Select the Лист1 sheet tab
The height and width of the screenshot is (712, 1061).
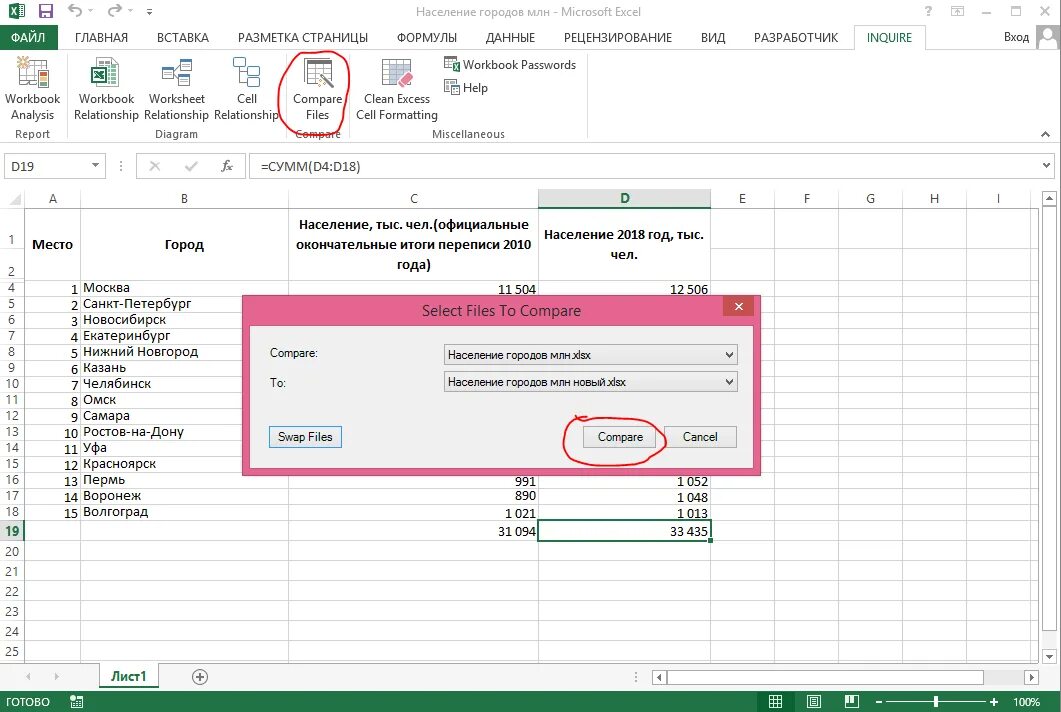tap(129, 676)
